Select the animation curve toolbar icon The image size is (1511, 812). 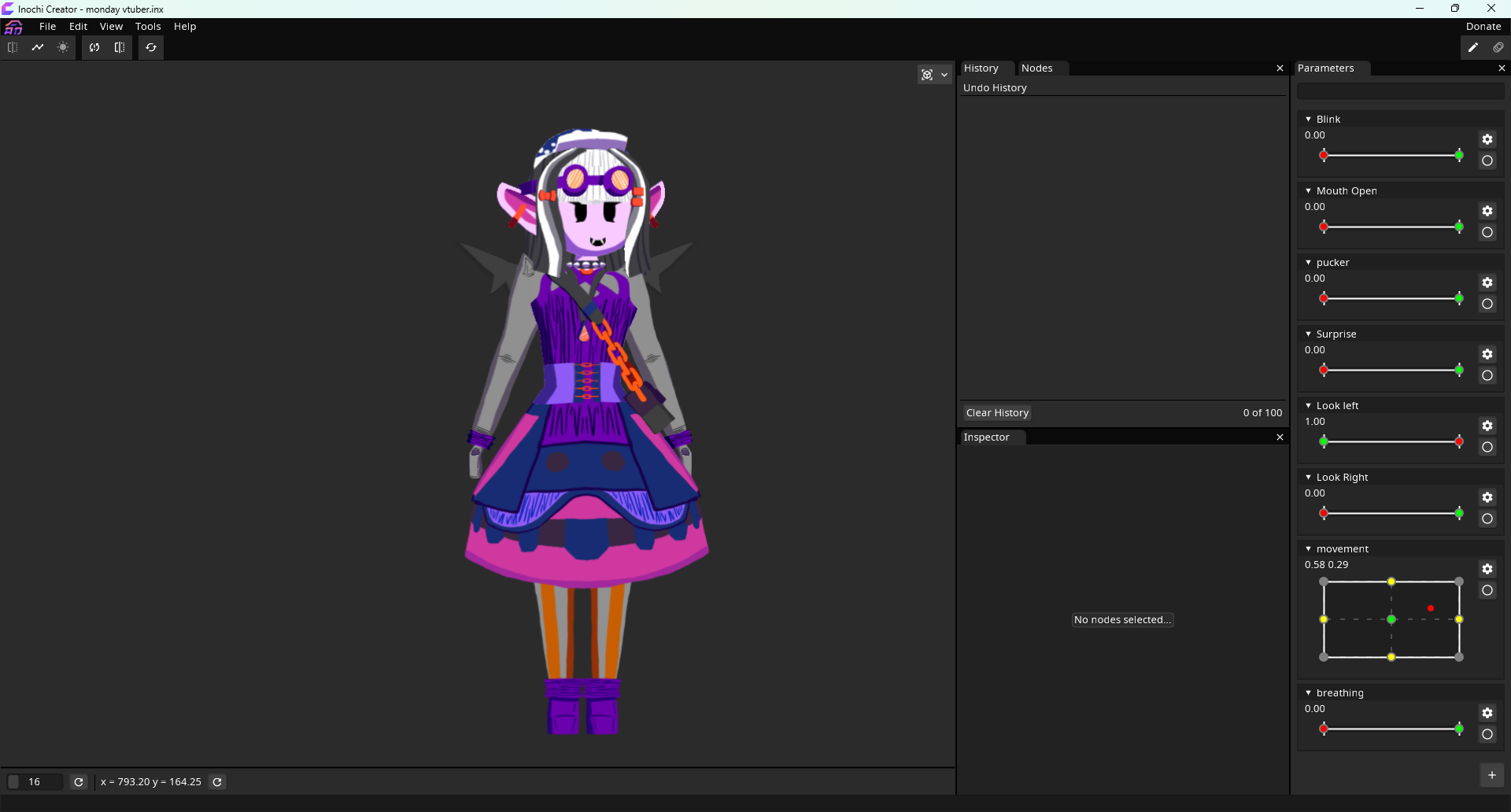click(38, 47)
